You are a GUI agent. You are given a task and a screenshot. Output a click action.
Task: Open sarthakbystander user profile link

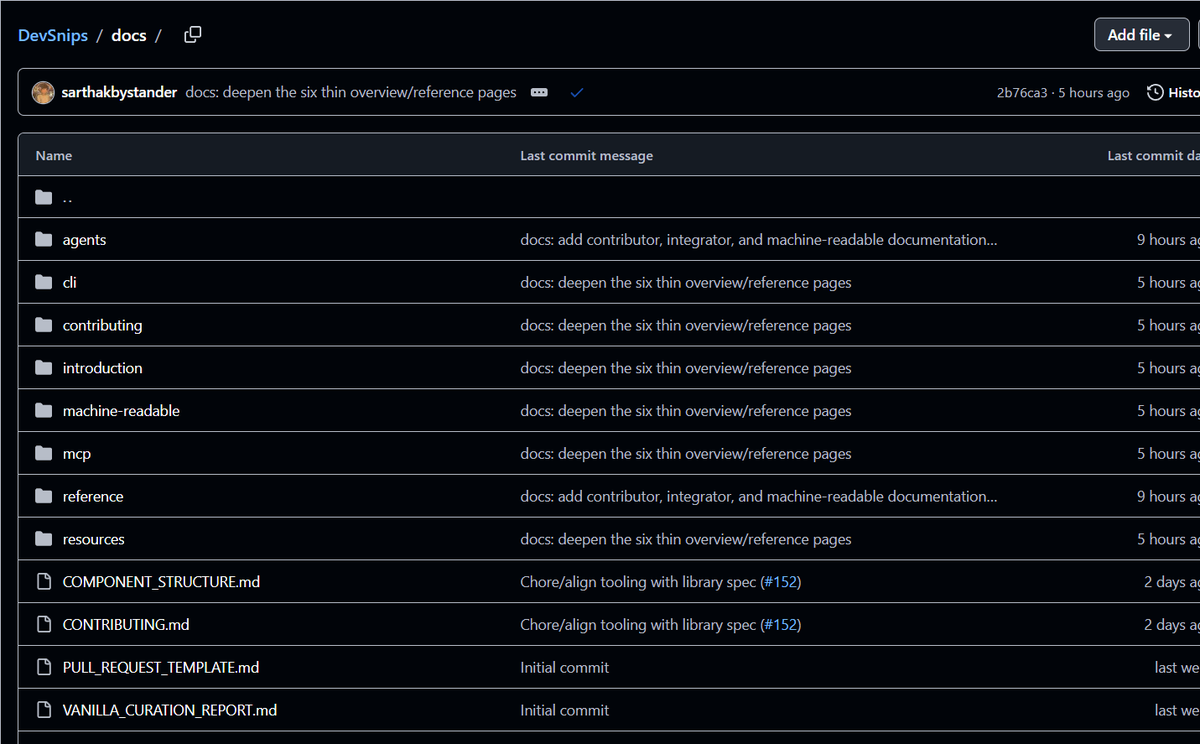coord(119,92)
